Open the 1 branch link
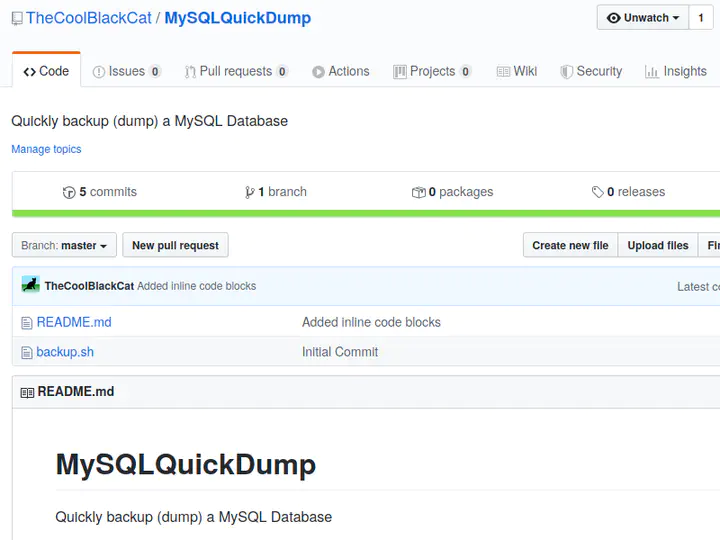This screenshot has width=720, height=540. [276, 192]
